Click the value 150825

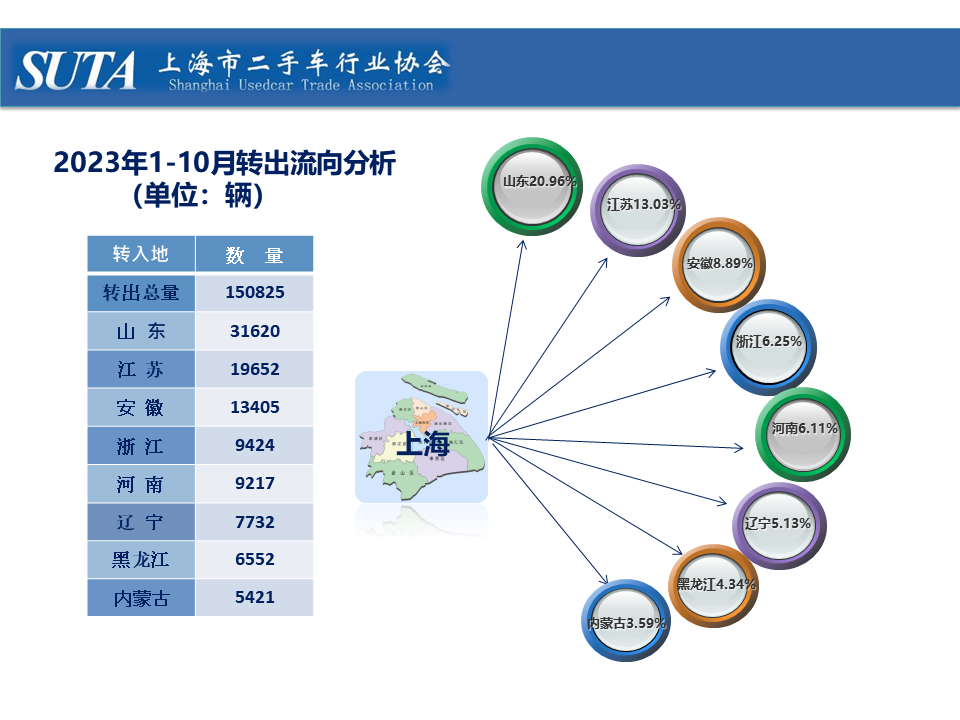(x=255, y=293)
